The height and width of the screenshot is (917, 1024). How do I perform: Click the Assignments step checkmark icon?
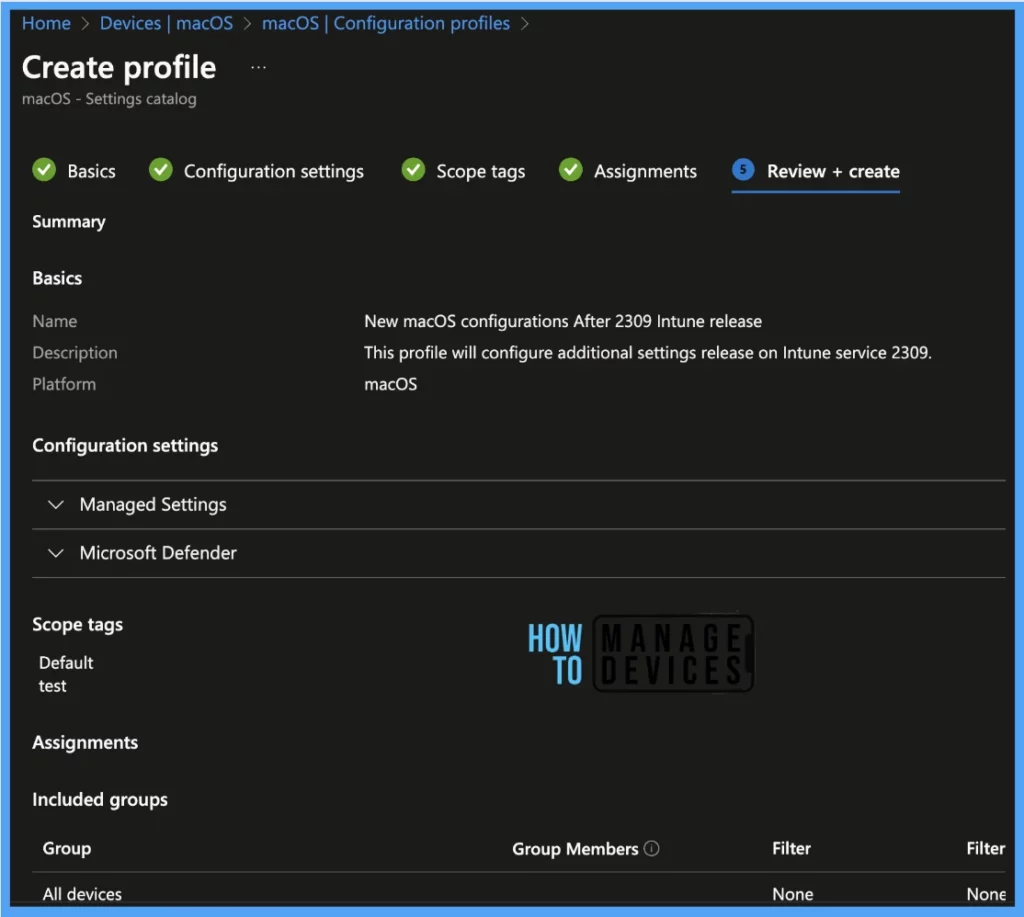point(571,170)
